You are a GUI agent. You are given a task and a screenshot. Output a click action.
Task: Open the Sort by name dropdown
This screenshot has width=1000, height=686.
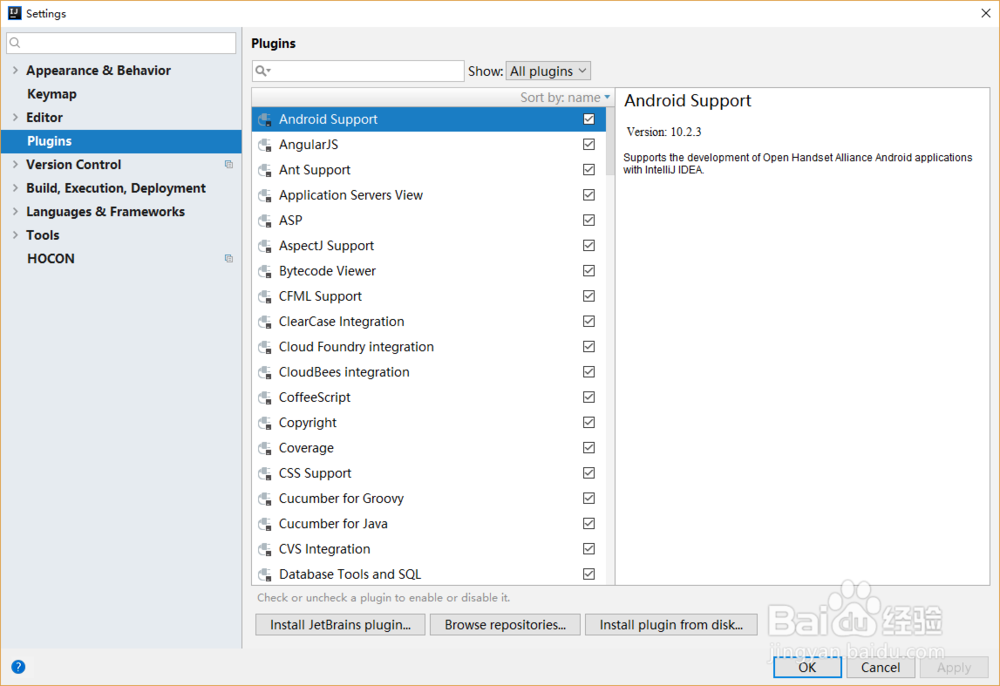[x=565, y=98]
